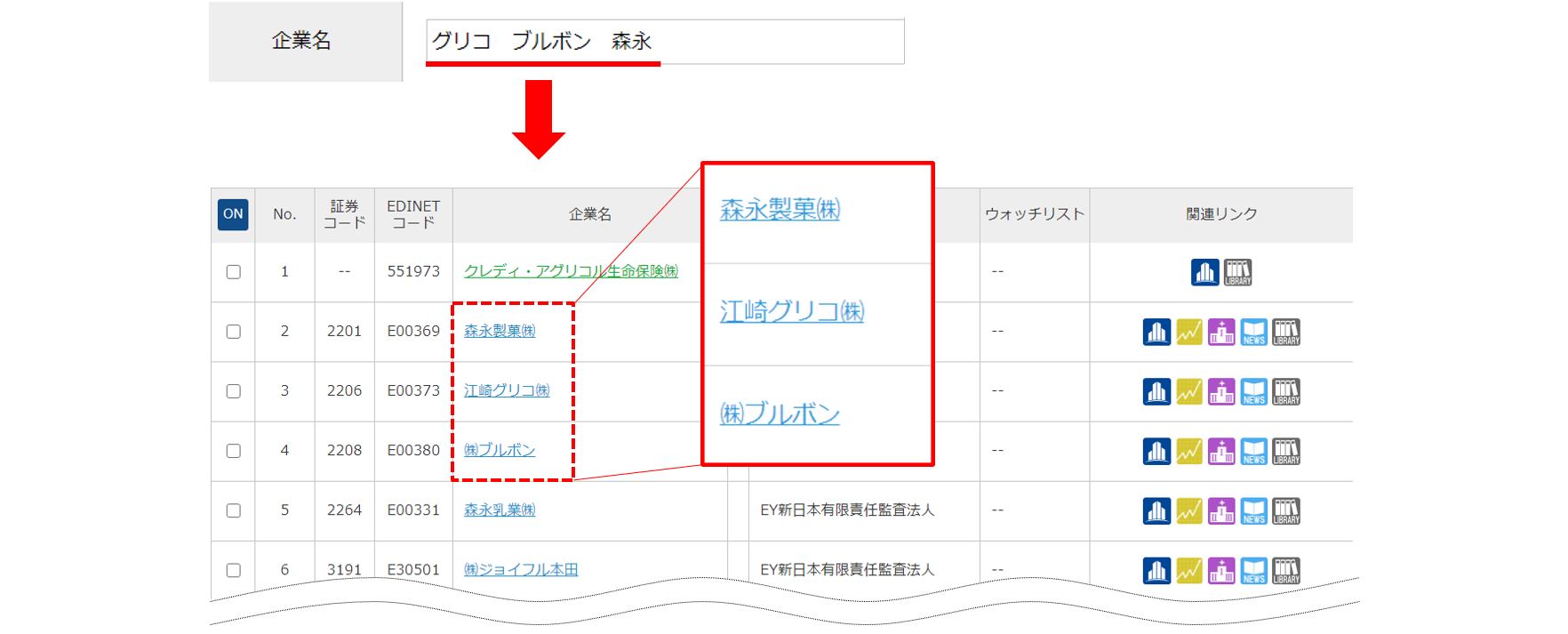Click the 企業名 search input field
The height and width of the screenshot is (634, 1568).
pyautogui.click(x=665, y=42)
